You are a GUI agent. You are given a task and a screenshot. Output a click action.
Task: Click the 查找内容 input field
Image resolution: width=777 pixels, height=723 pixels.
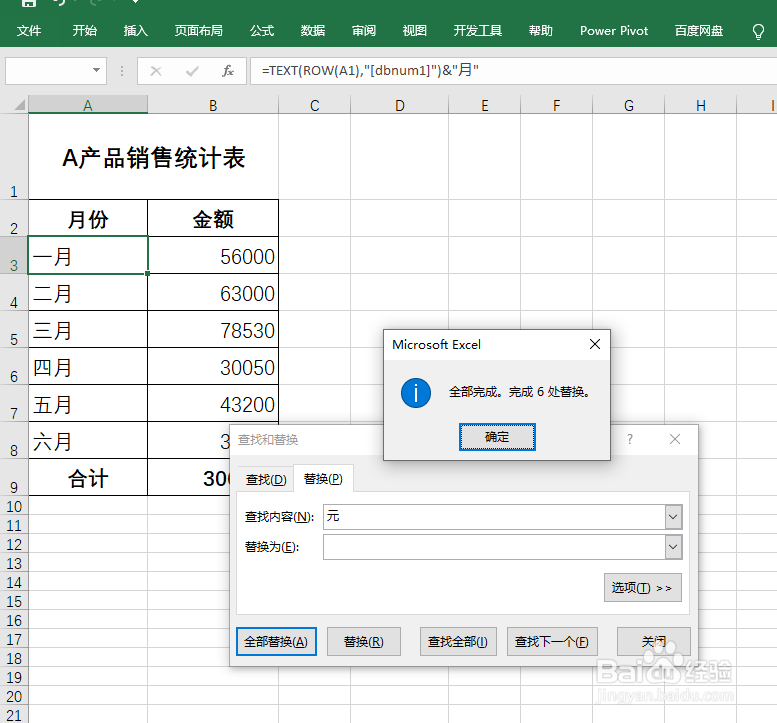[x=494, y=517]
